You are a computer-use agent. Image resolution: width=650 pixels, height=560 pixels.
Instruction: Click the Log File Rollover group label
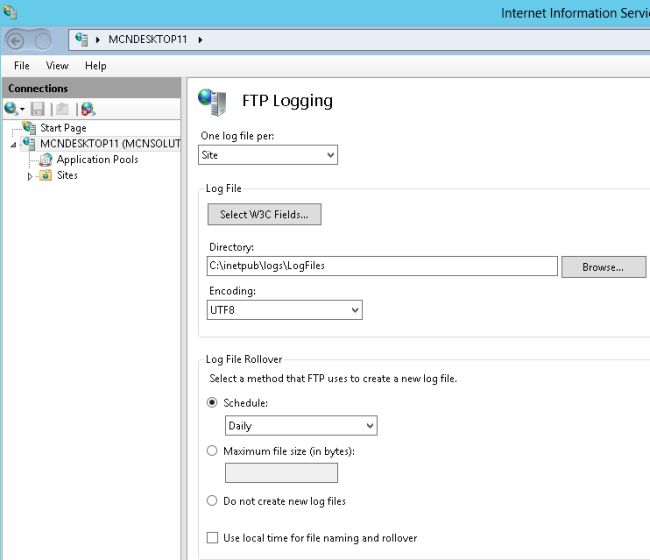click(x=244, y=359)
